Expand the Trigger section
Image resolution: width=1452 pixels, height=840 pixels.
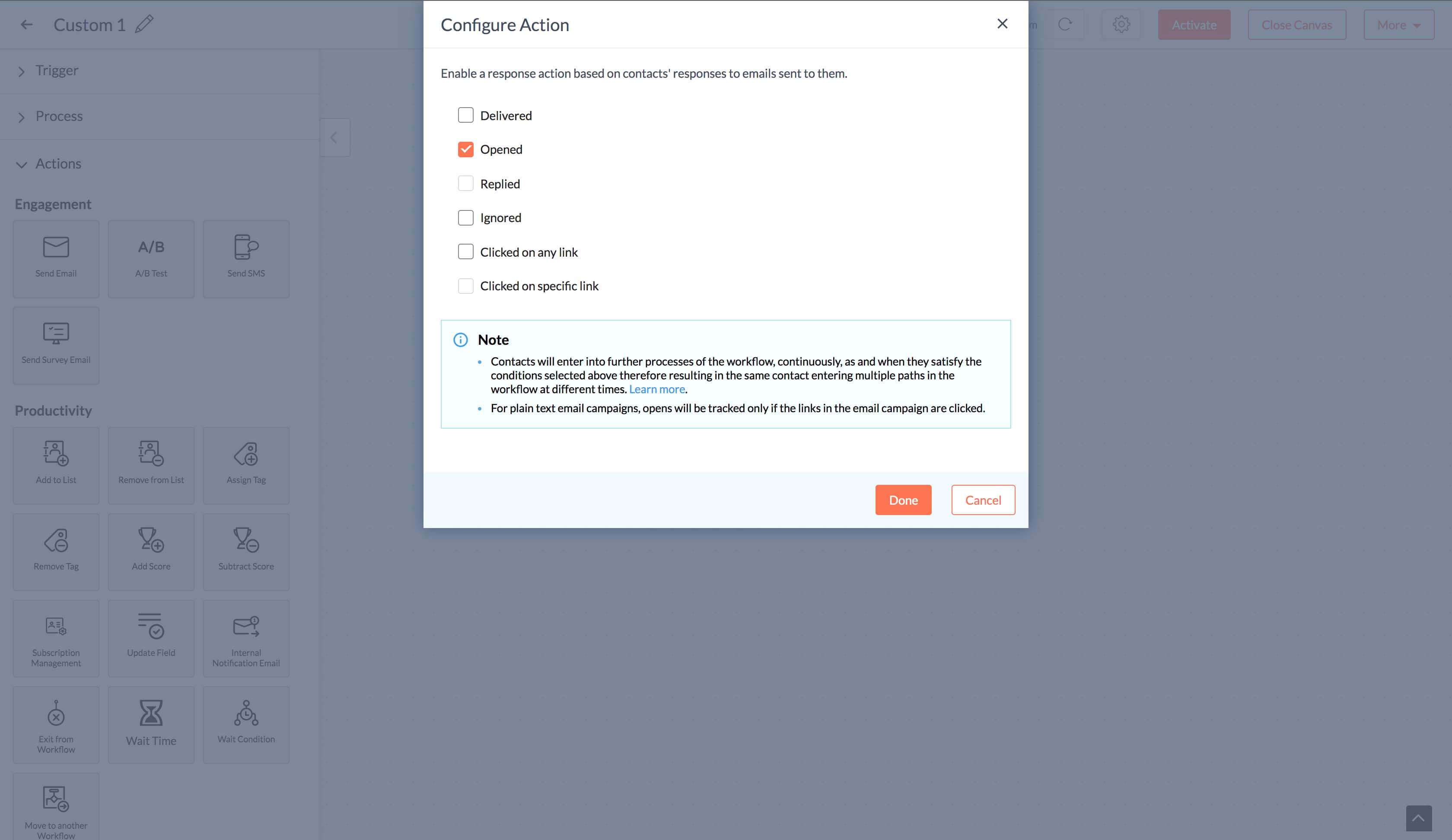pyautogui.click(x=22, y=70)
